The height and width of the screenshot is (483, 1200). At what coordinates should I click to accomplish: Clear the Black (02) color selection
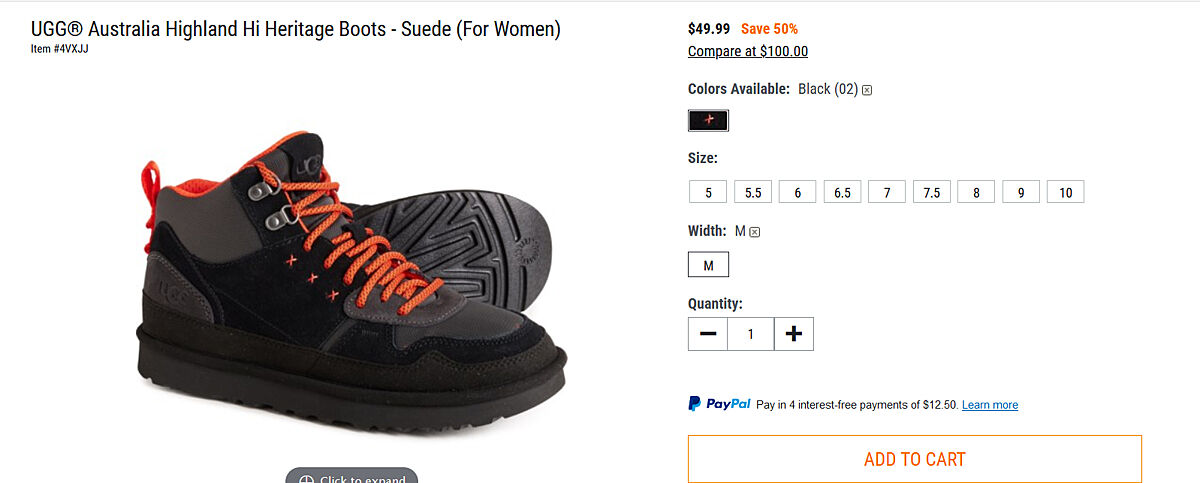click(x=867, y=90)
